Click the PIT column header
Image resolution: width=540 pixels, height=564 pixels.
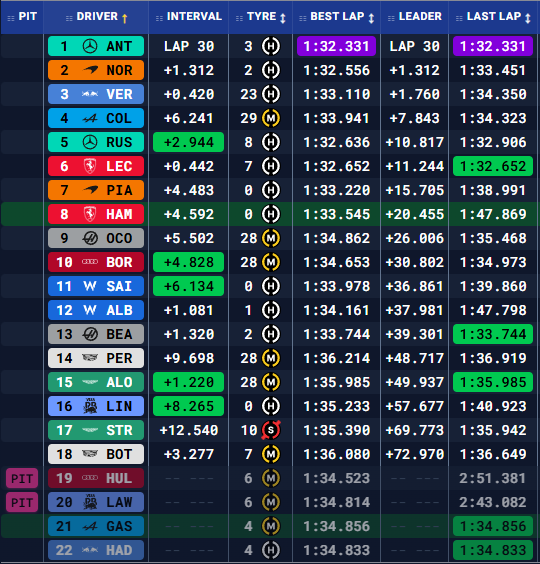coord(22,17)
